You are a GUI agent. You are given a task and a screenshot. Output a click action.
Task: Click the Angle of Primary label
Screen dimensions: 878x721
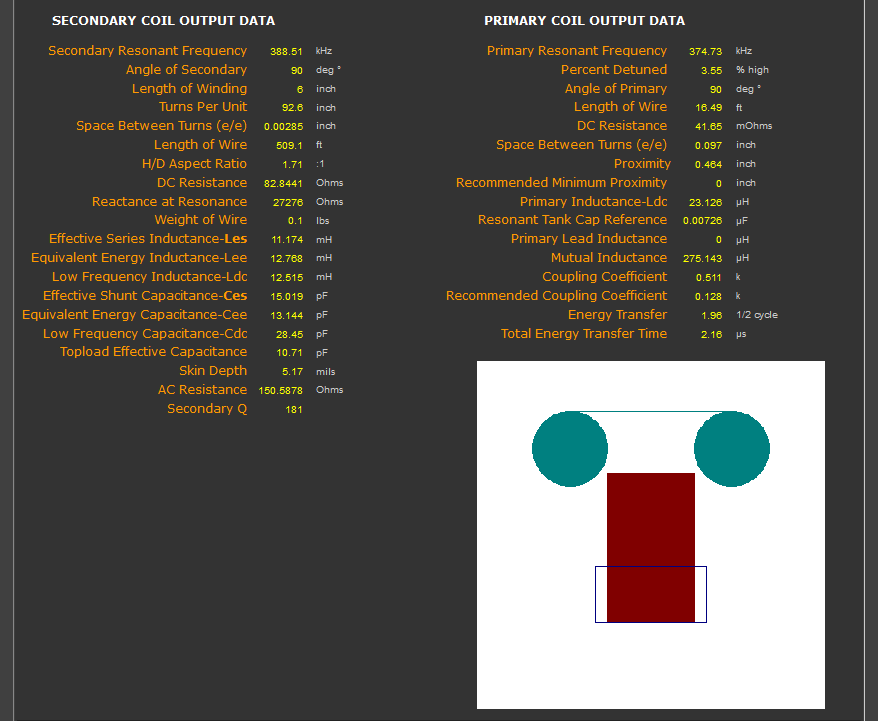[615, 88]
